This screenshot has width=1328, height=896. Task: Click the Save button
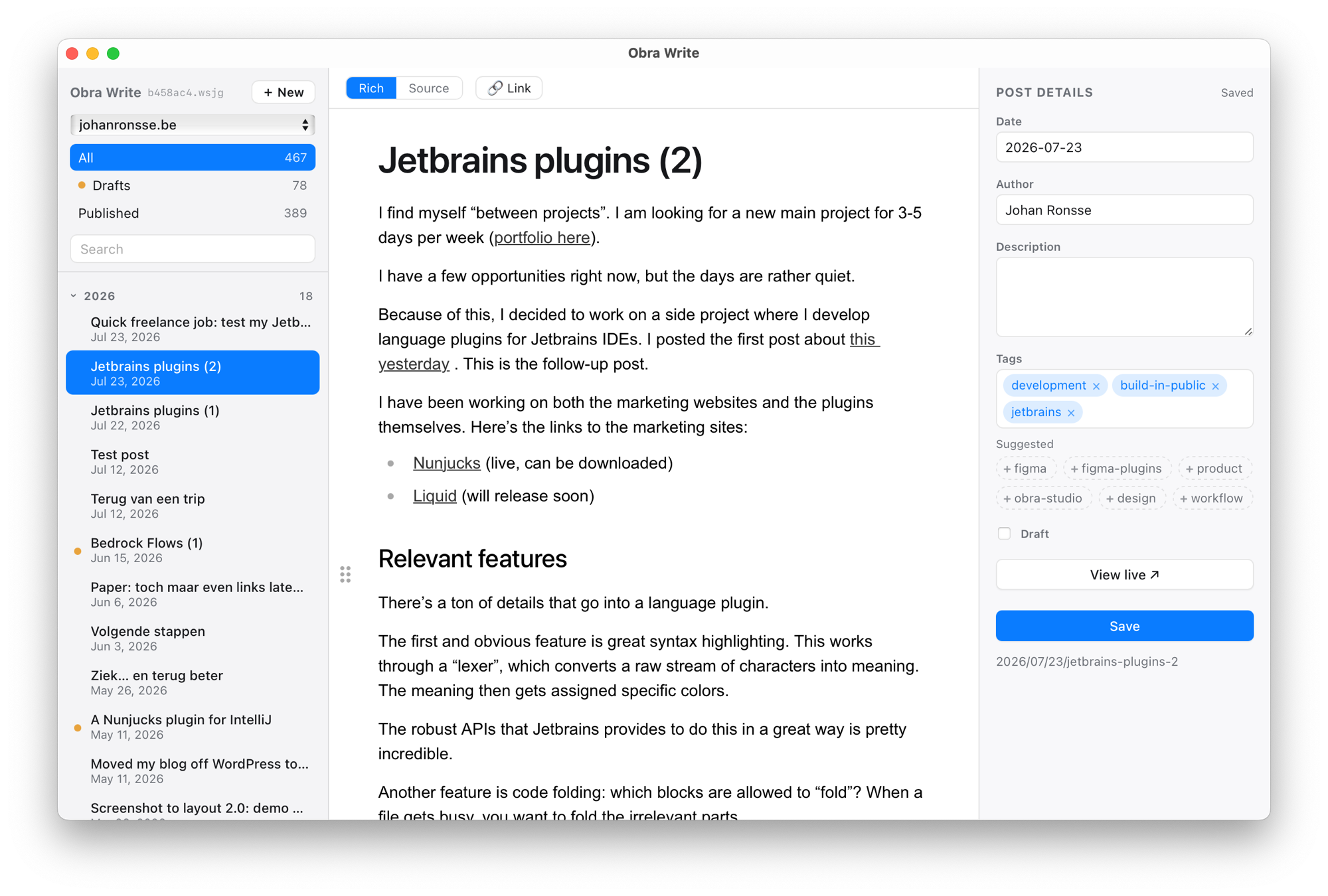pyautogui.click(x=1124, y=626)
